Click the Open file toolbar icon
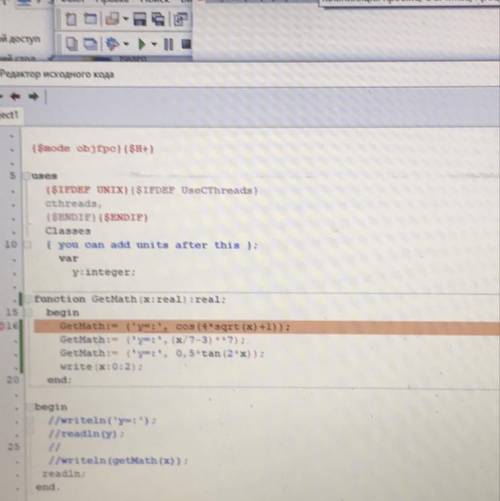Screen dimensions: 500x501 click(x=112, y=19)
